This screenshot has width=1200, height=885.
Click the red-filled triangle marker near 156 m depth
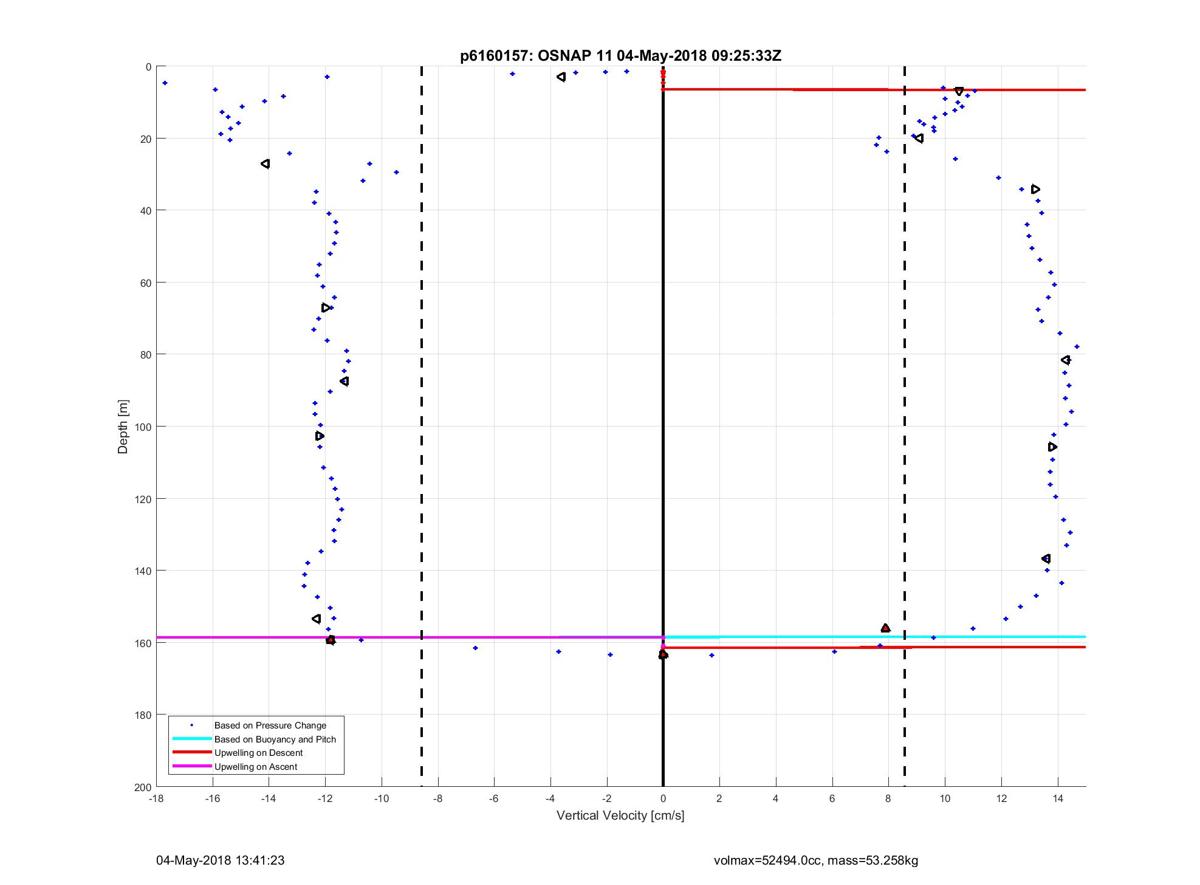[885, 628]
